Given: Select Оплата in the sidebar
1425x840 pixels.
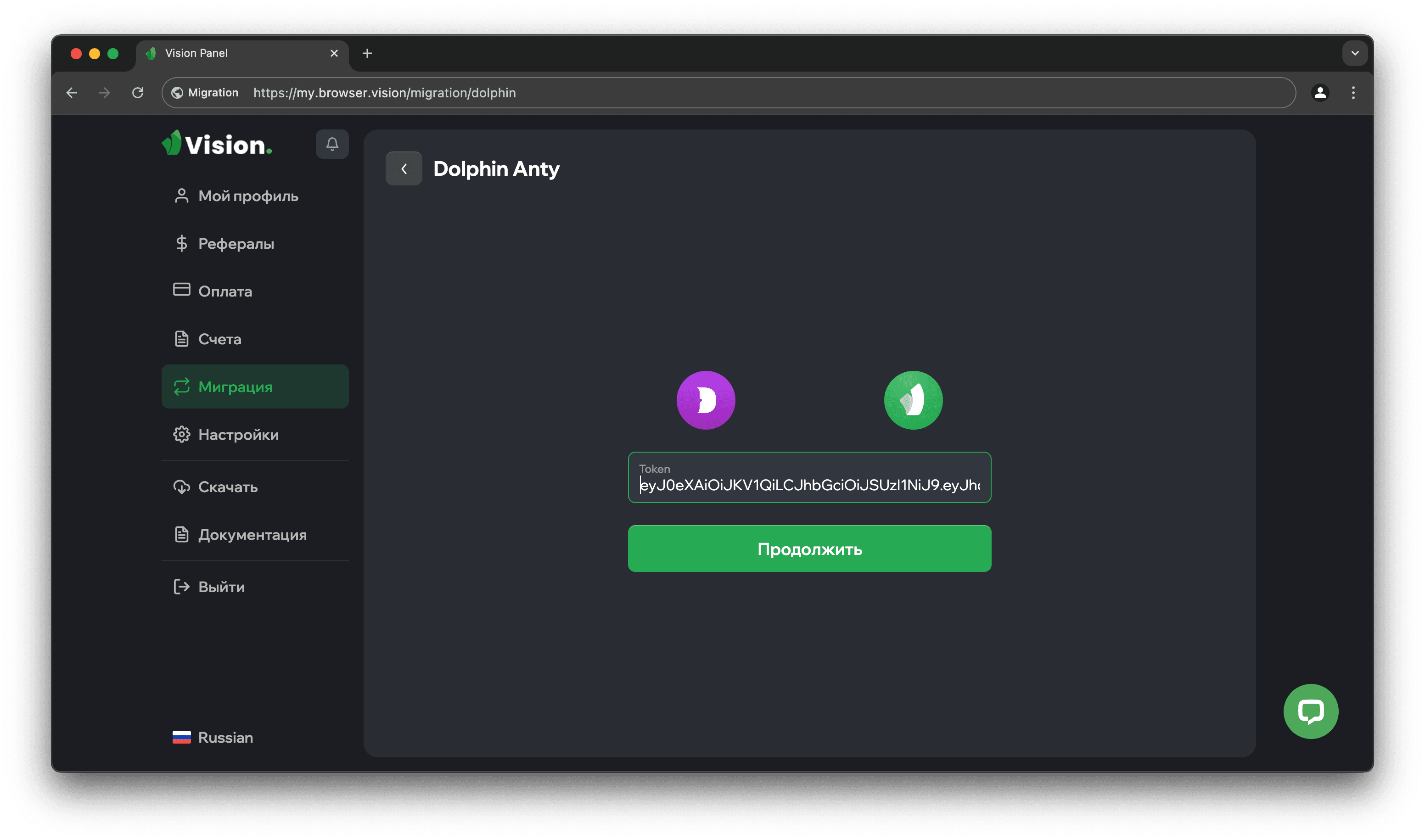Looking at the screenshot, I should tap(225, 291).
